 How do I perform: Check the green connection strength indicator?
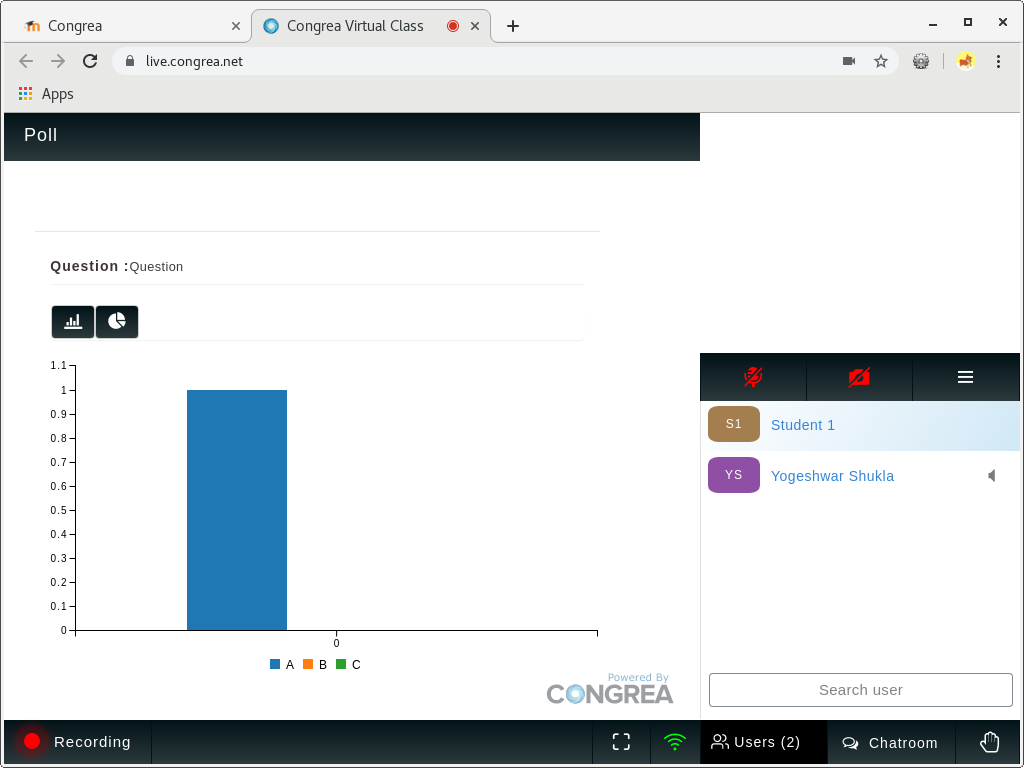click(x=674, y=742)
